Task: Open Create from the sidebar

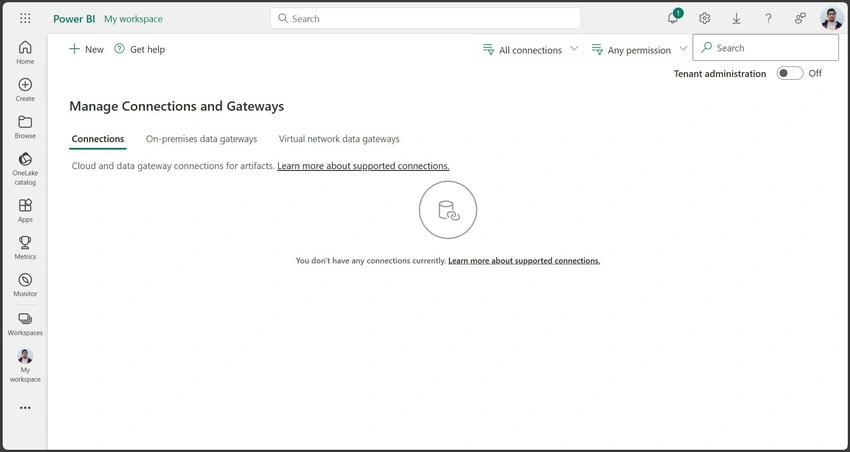Action: pos(25,89)
